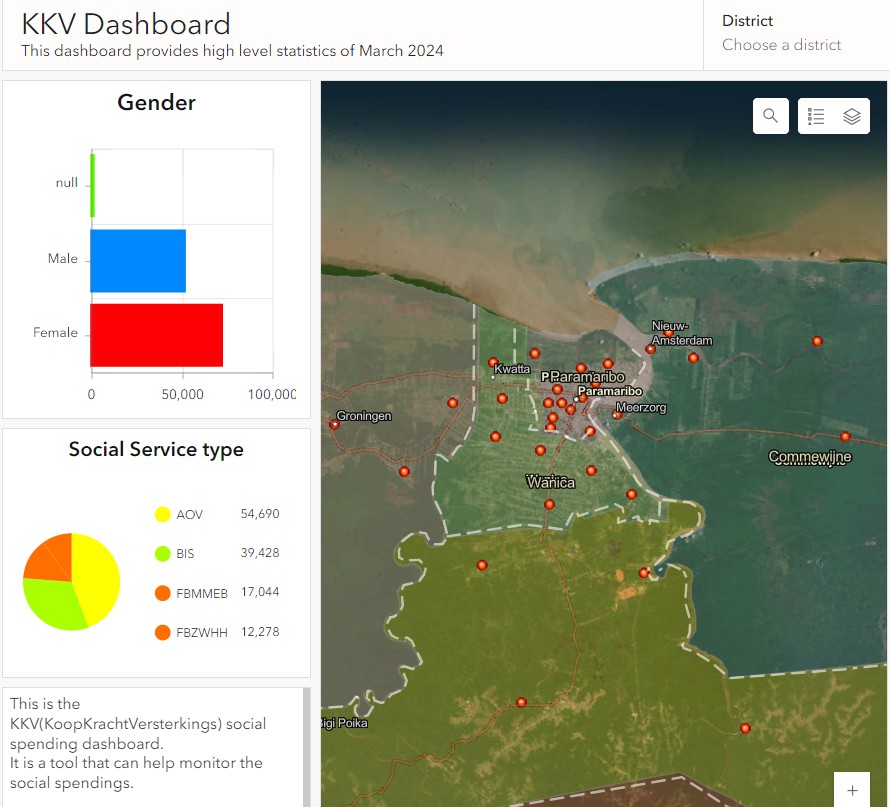Click the red marker near Nieuw-Amsterdam
Image resolution: width=890 pixels, height=807 pixels.
click(651, 349)
